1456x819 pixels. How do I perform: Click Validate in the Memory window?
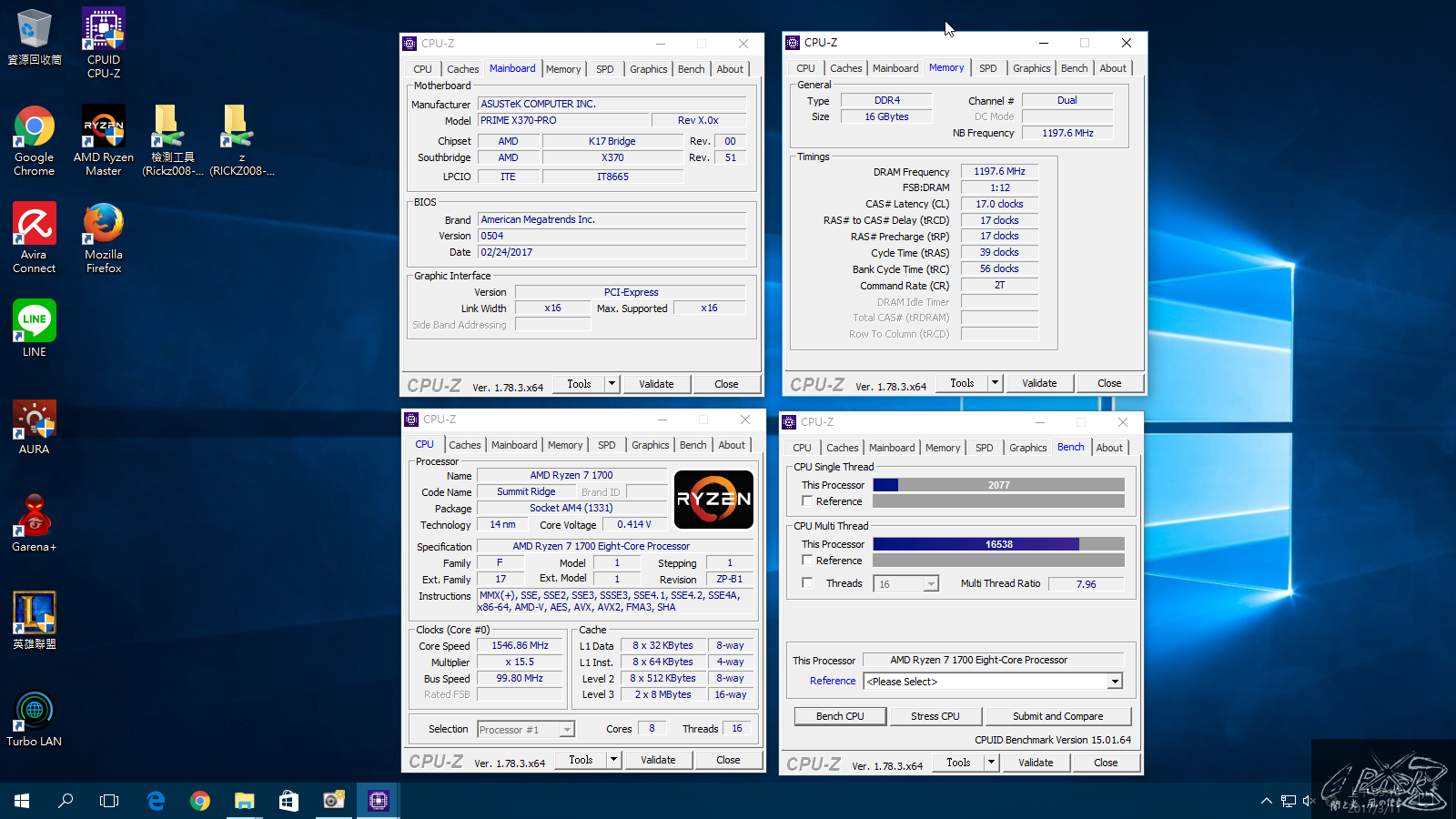(1039, 383)
